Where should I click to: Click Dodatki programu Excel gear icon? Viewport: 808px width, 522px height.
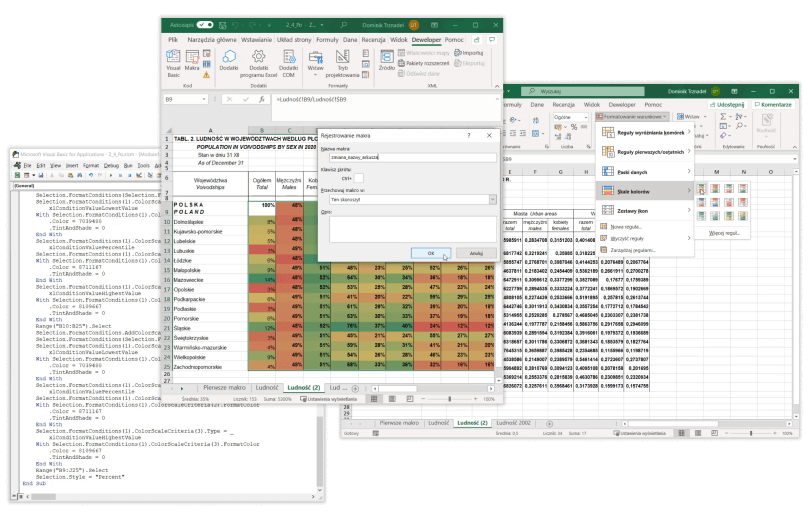point(258,65)
